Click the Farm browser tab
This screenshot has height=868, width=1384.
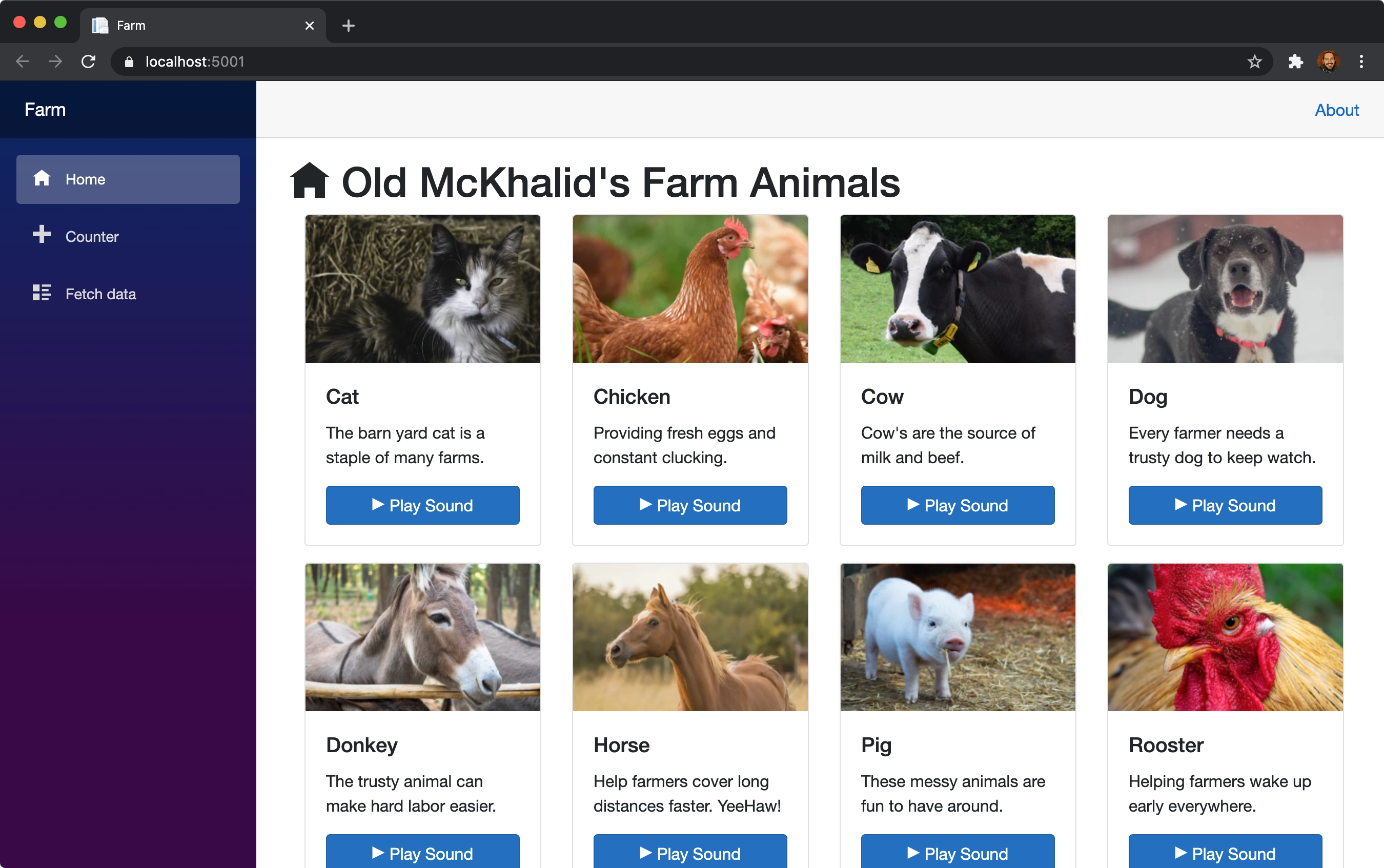pos(200,25)
